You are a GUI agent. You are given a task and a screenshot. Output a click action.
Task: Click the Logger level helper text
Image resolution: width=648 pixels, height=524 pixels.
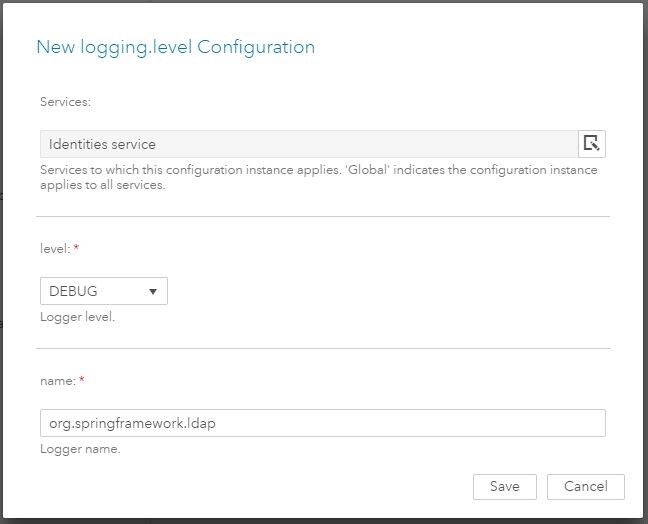click(x=78, y=317)
